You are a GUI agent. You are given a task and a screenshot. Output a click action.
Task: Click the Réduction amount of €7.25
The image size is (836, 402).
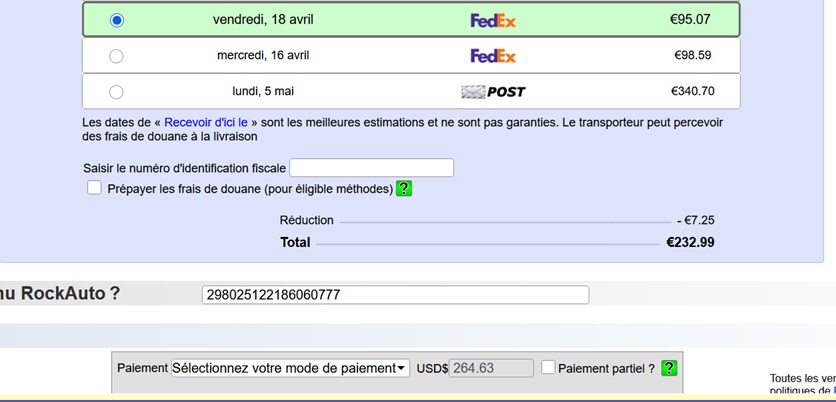click(x=695, y=220)
